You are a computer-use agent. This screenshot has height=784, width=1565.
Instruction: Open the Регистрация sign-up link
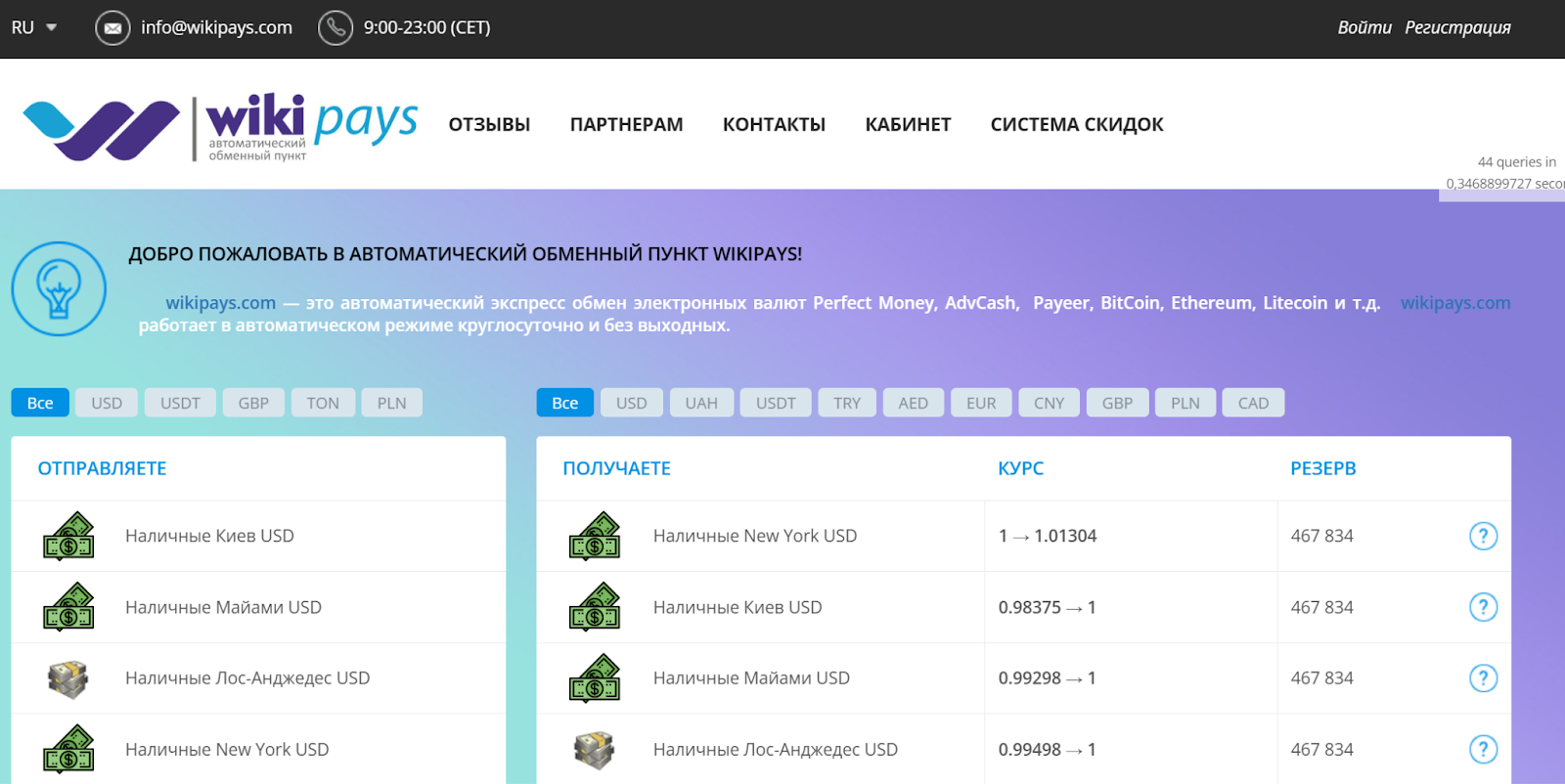tap(1457, 27)
